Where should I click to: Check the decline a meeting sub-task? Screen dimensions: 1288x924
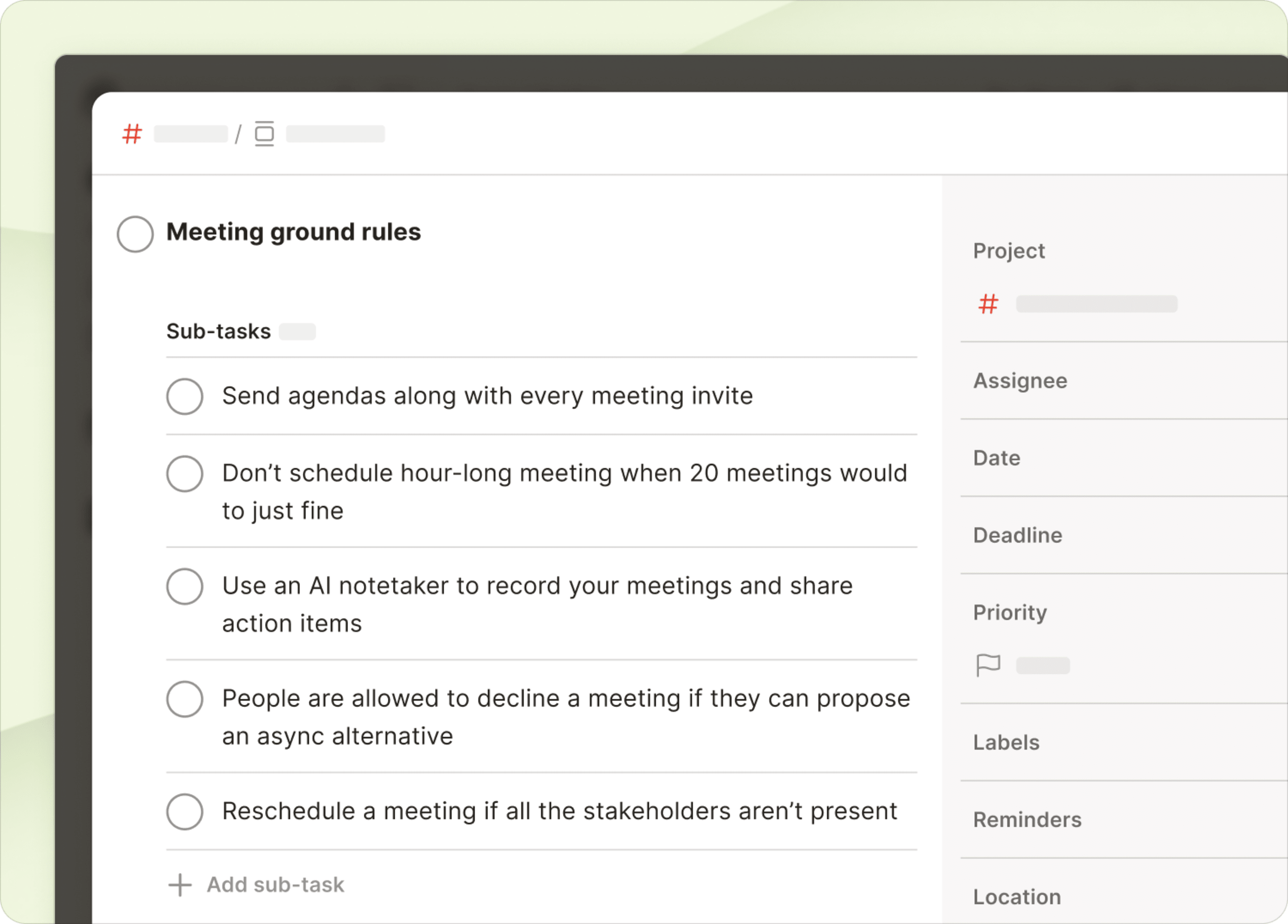pyautogui.click(x=185, y=699)
